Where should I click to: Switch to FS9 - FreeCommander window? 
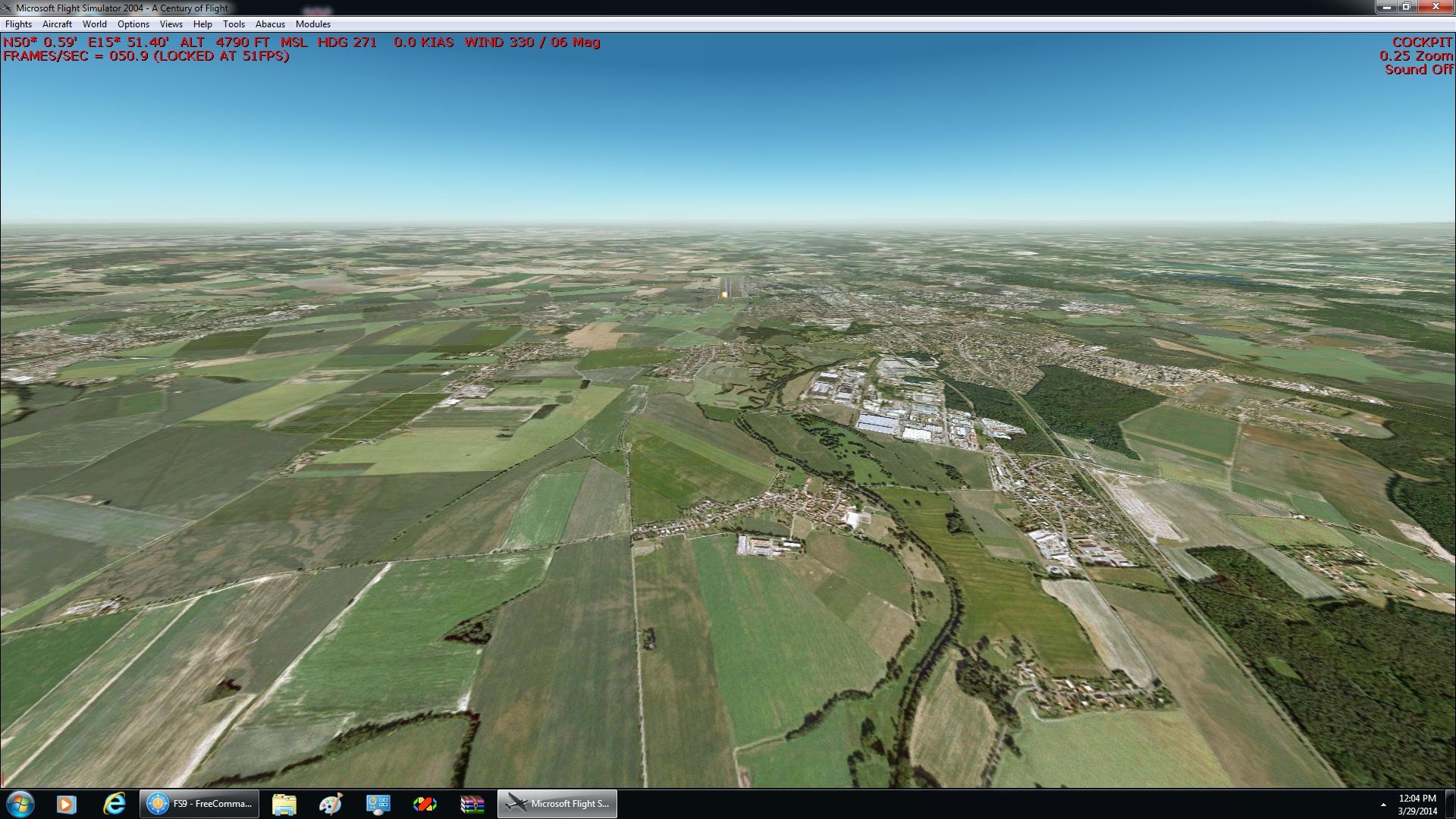(x=199, y=804)
